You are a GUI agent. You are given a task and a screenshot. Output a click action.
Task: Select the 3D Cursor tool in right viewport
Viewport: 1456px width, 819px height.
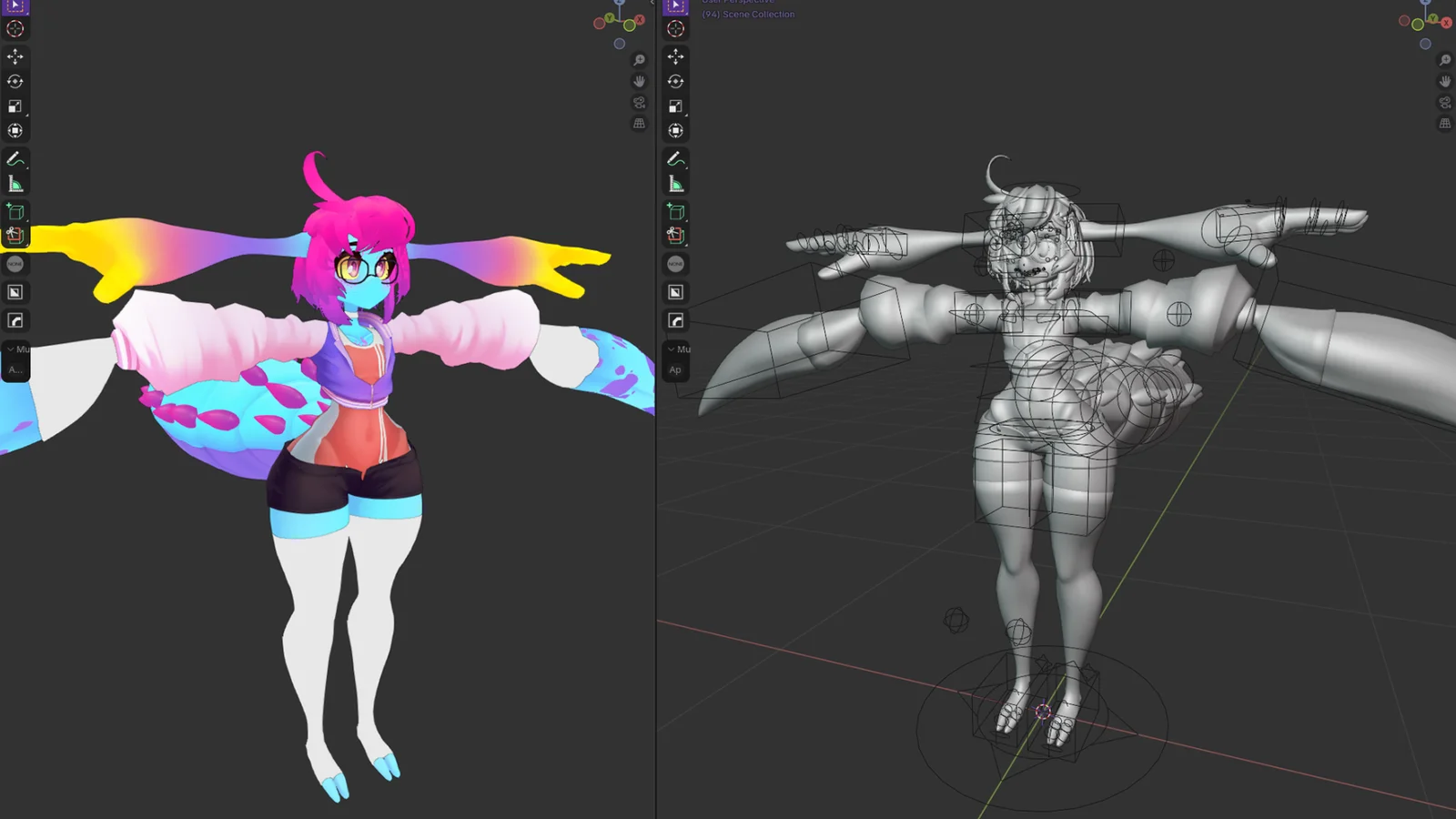[x=675, y=29]
